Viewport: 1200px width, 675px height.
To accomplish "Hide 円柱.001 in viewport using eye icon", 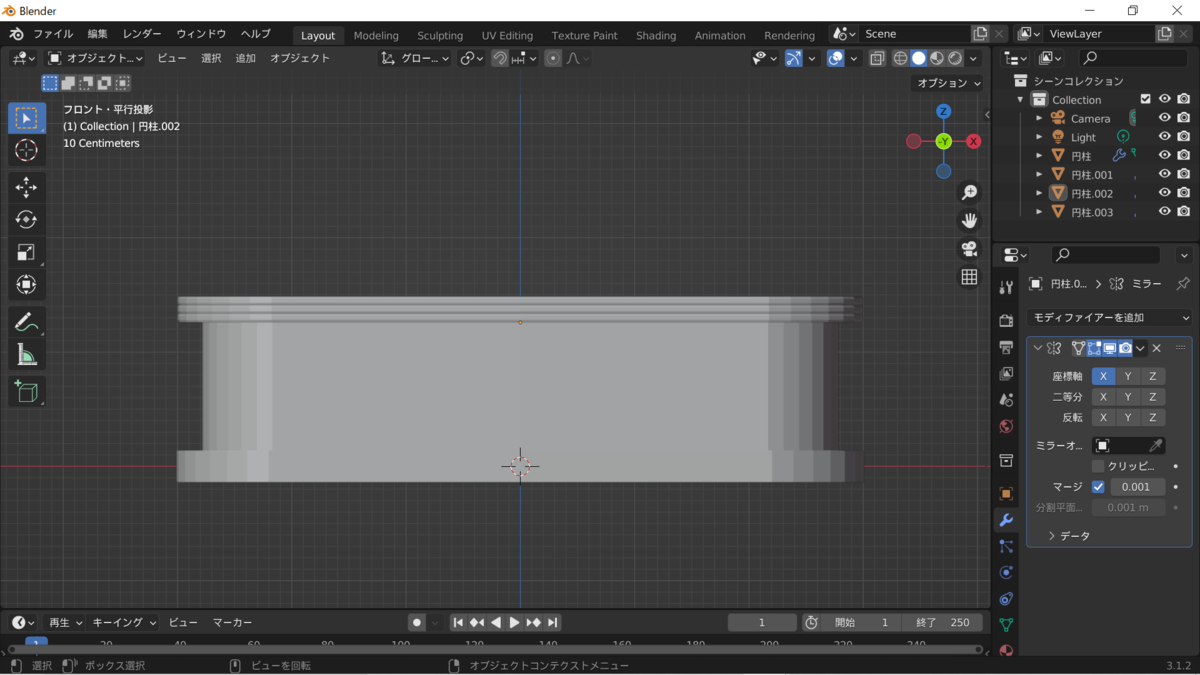I will pyautogui.click(x=1164, y=174).
